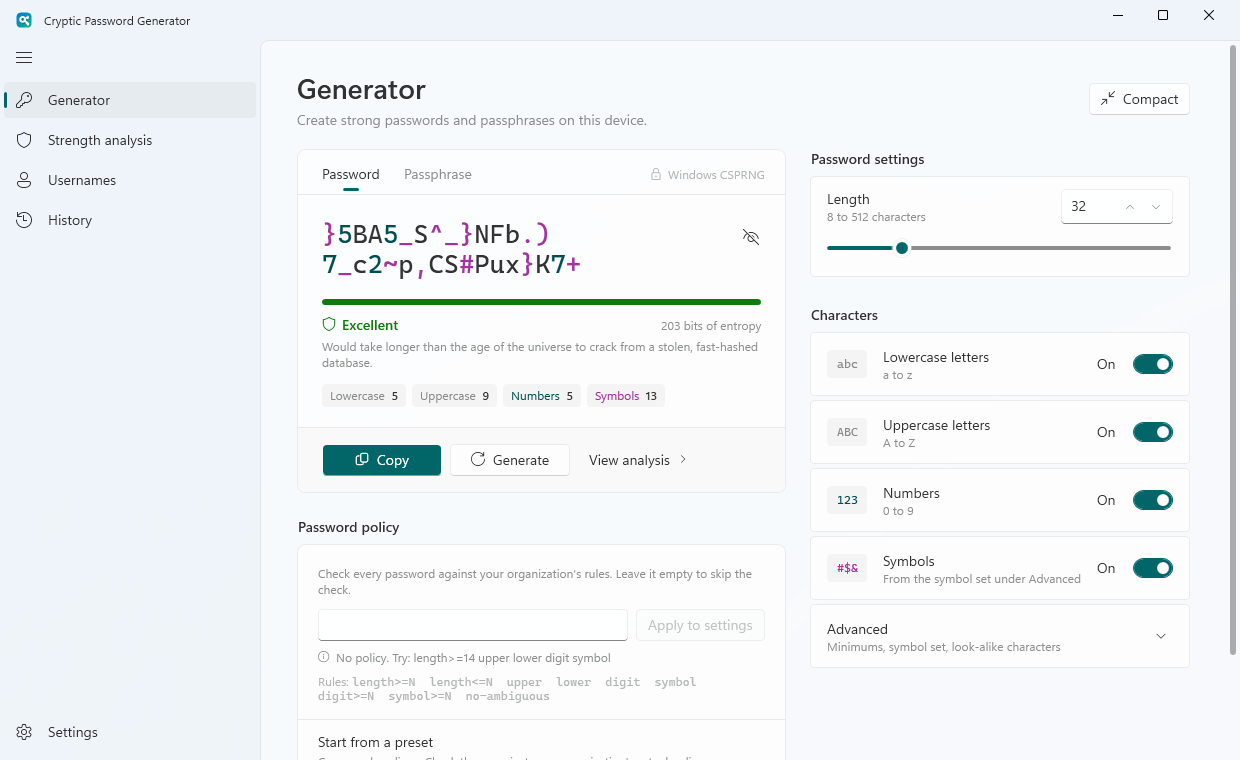Switch to the Passphrase tab
The width and height of the screenshot is (1240, 760).
pos(438,174)
